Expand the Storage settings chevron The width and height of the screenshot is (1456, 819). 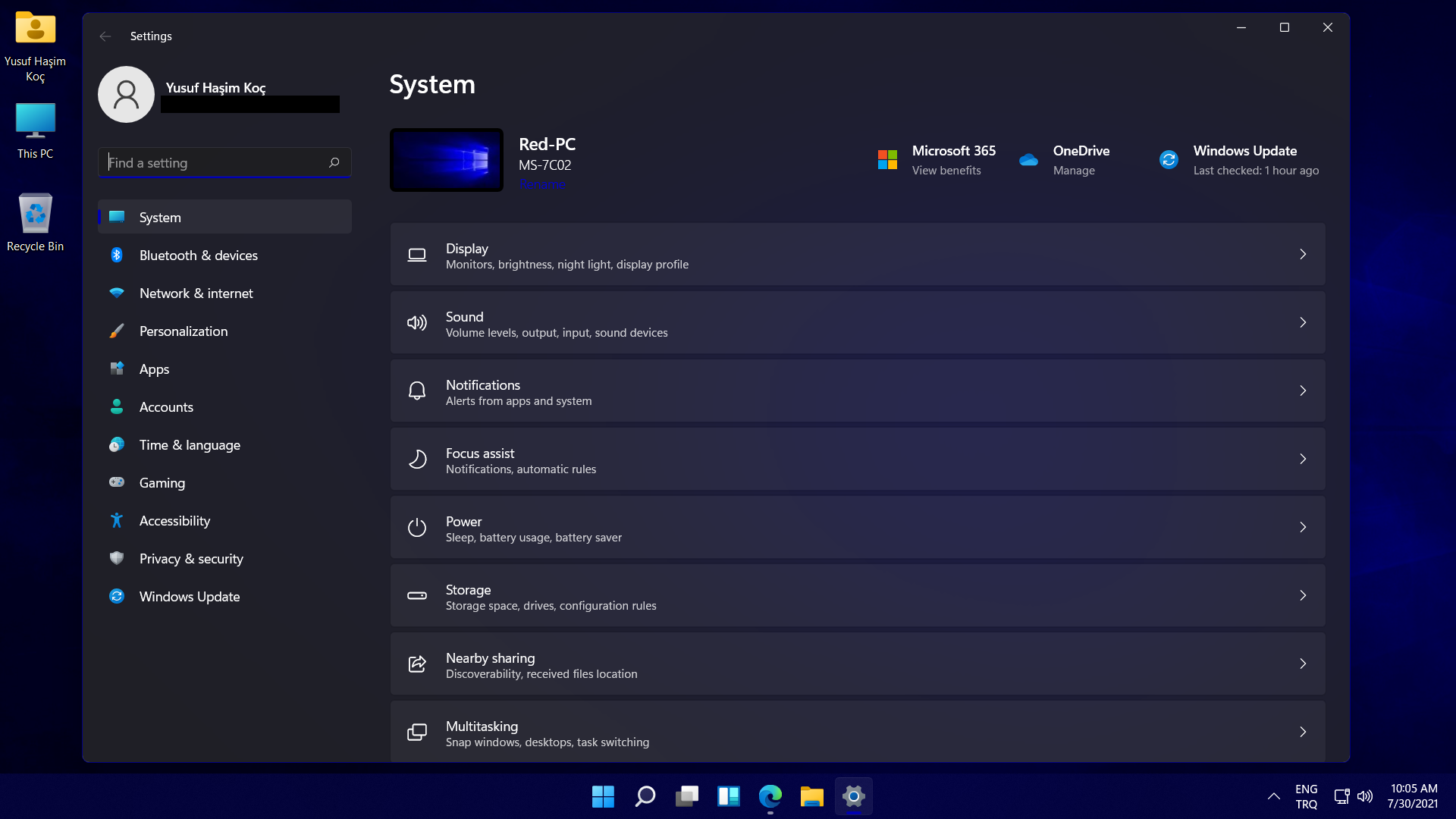pyautogui.click(x=1303, y=596)
